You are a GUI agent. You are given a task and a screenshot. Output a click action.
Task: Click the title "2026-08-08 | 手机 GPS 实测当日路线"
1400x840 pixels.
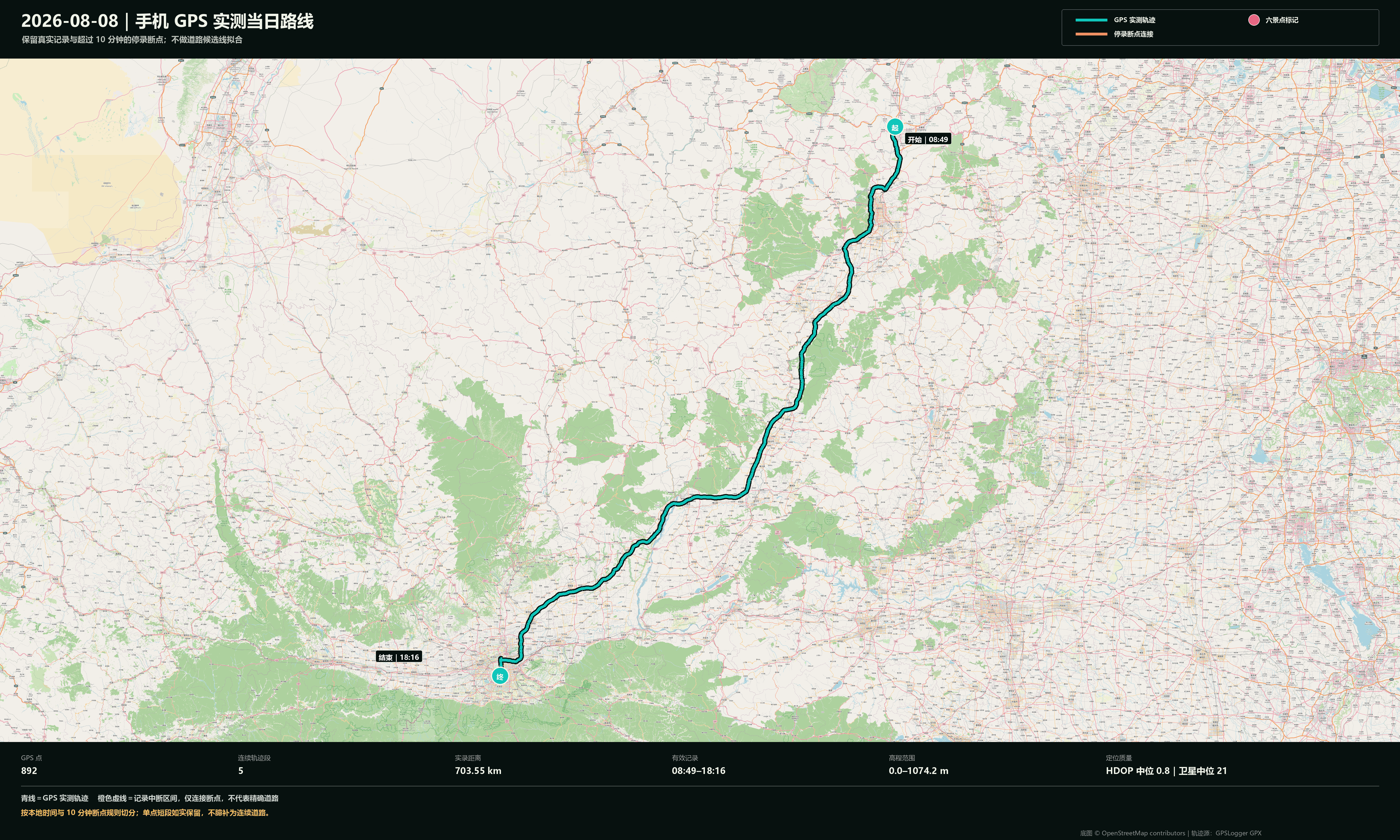click(x=168, y=21)
